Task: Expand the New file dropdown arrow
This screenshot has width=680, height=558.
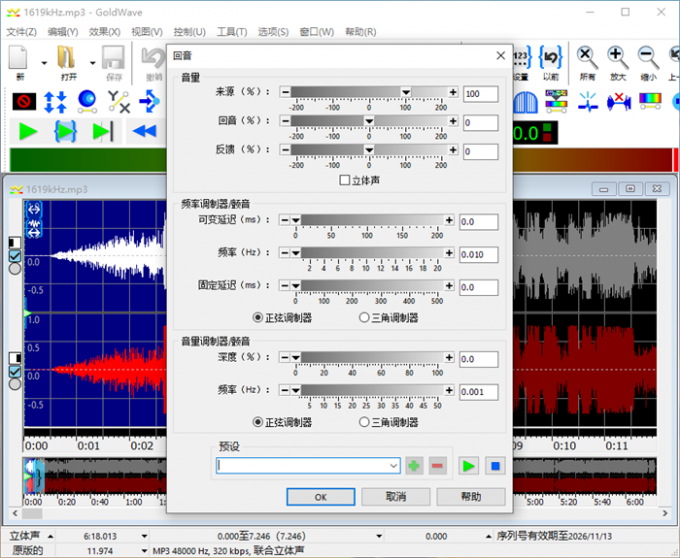Action: [44, 63]
